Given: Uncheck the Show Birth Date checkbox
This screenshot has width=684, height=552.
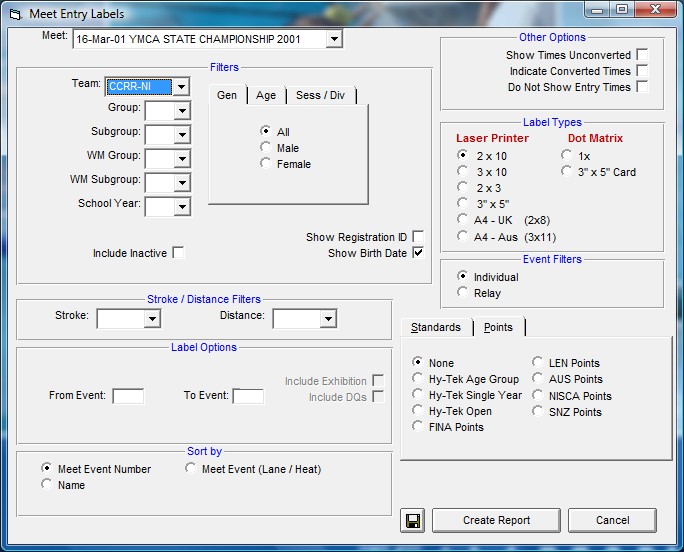Looking at the screenshot, I should click(x=418, y=253).
